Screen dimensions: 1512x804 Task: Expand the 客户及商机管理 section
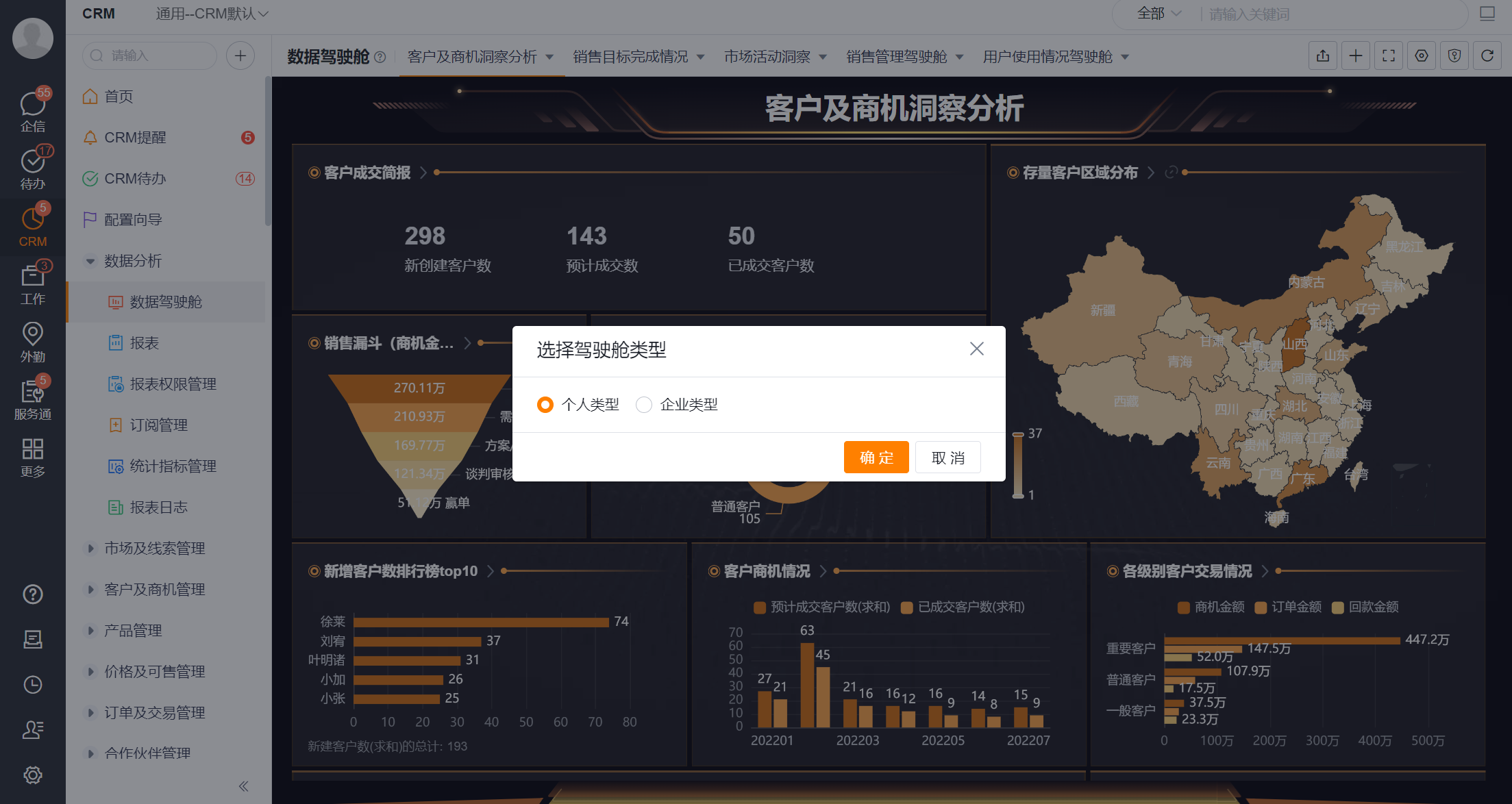(90, 590)
